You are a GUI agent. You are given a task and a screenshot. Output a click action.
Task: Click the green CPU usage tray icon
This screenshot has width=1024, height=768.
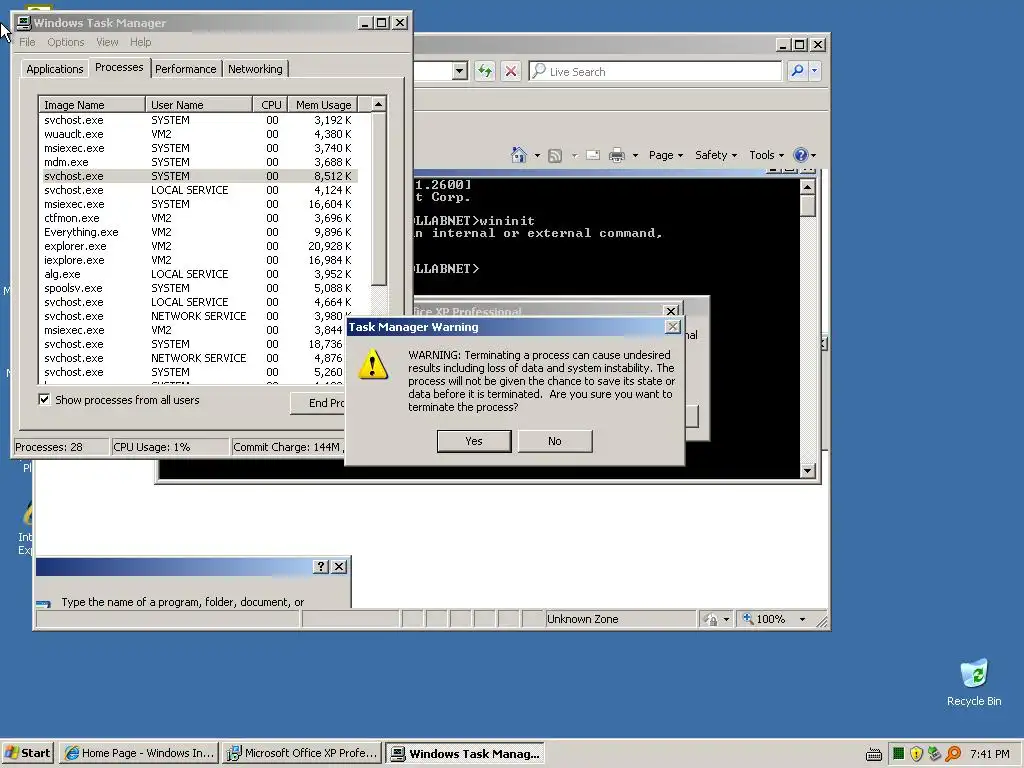tap(899, 754)
